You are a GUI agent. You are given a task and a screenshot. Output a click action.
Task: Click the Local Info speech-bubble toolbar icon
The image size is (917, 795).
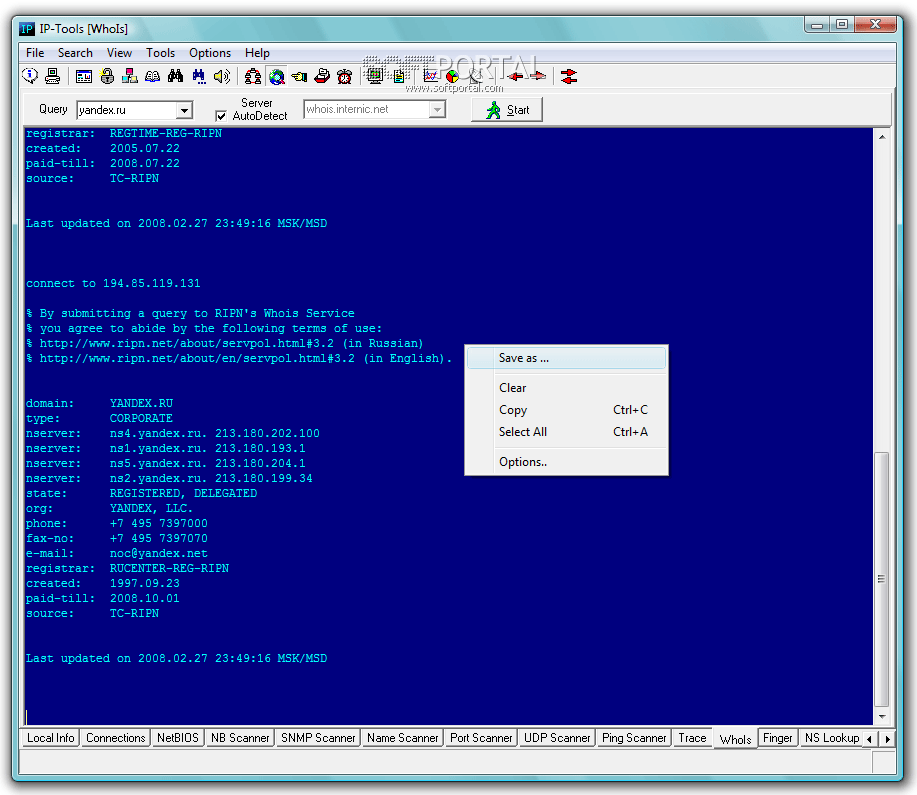click(x=30, y=76)
